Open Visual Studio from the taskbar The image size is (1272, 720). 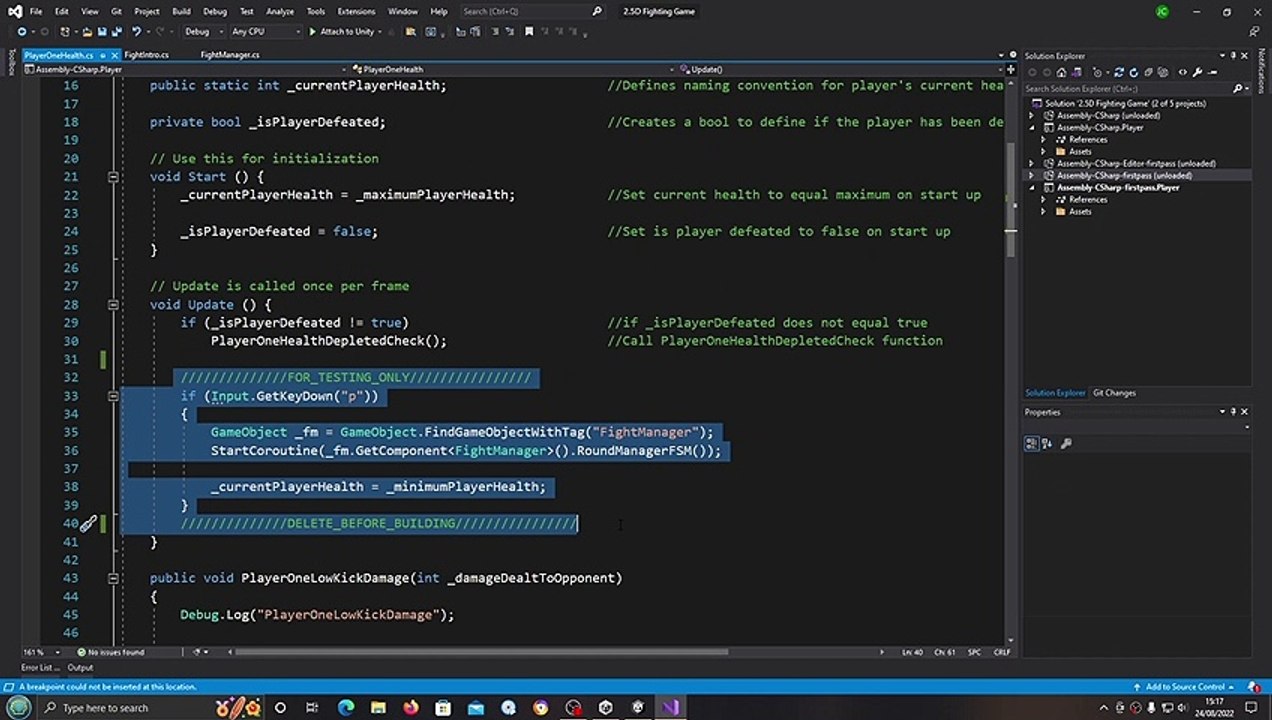670,707
